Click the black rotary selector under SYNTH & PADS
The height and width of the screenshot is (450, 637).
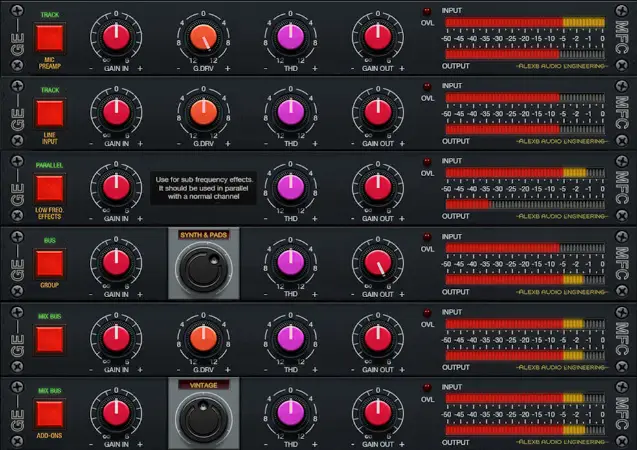(x=203, y=268)
